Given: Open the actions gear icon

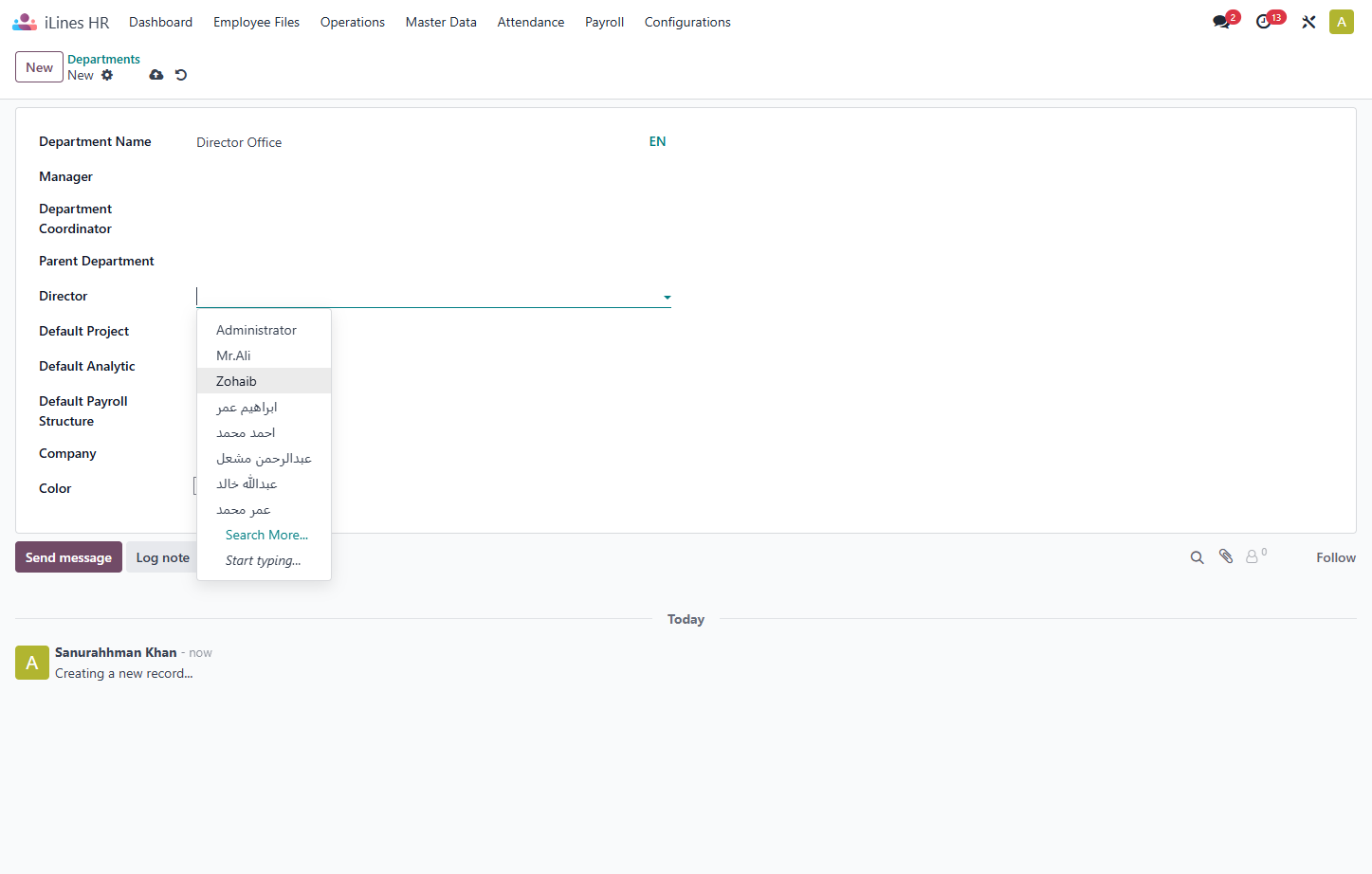Looking at the screenshot, I should coord(107,75).
